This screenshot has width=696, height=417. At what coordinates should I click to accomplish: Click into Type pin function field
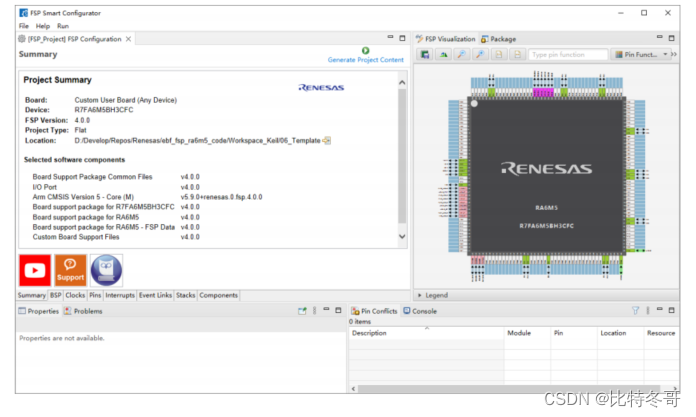point(568,55)
